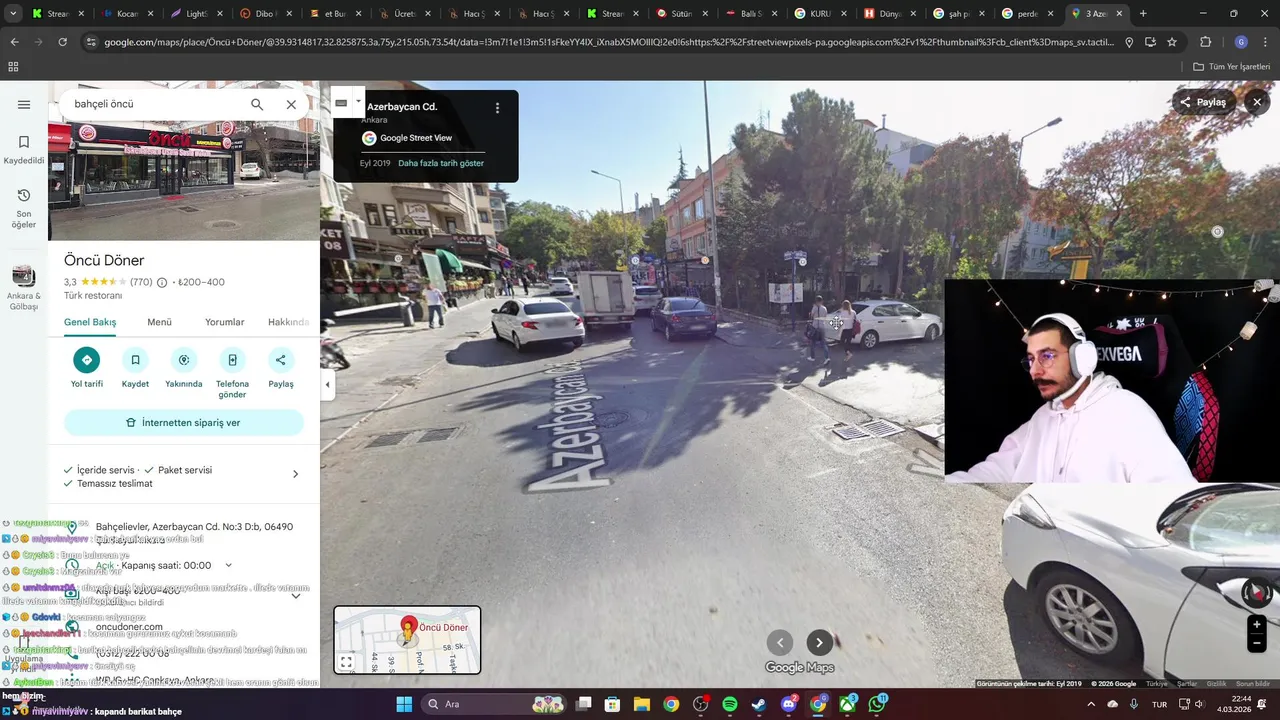Screen dimensions: 1280x720
Task: Zoom in Street View with plus
Action: coord(1257,624)
